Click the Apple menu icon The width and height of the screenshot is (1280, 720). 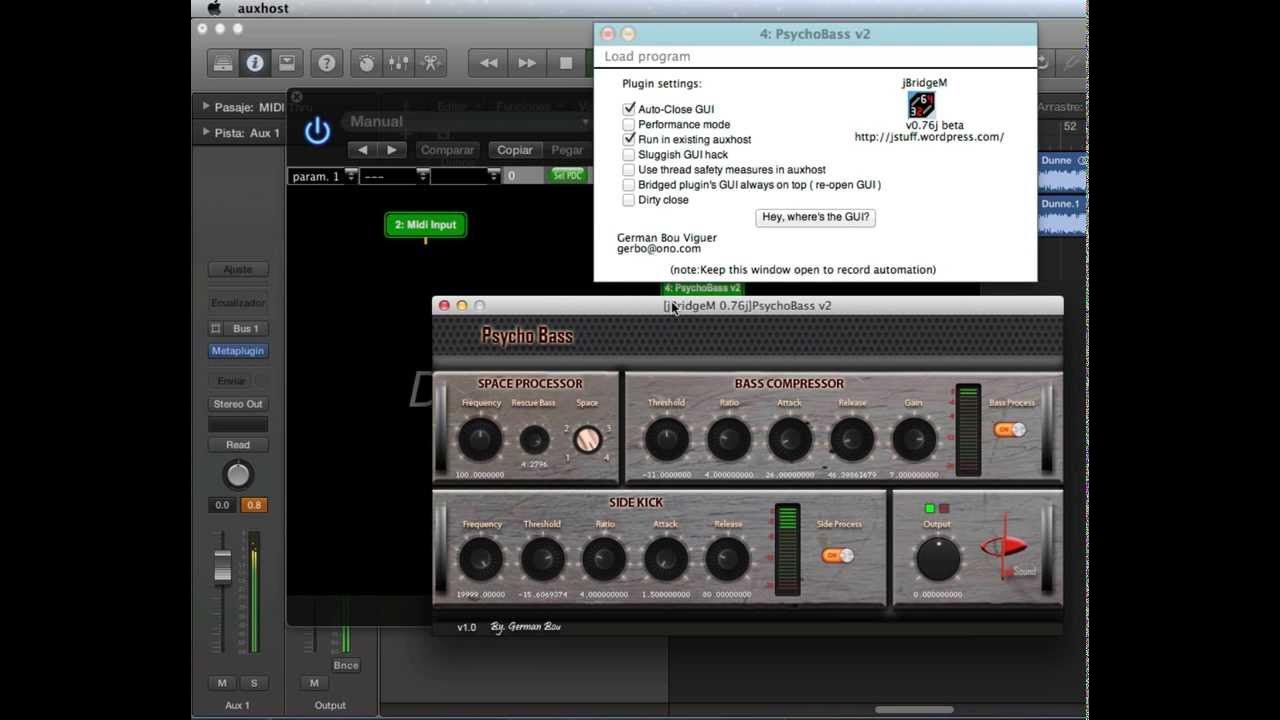tap(214, 8)
